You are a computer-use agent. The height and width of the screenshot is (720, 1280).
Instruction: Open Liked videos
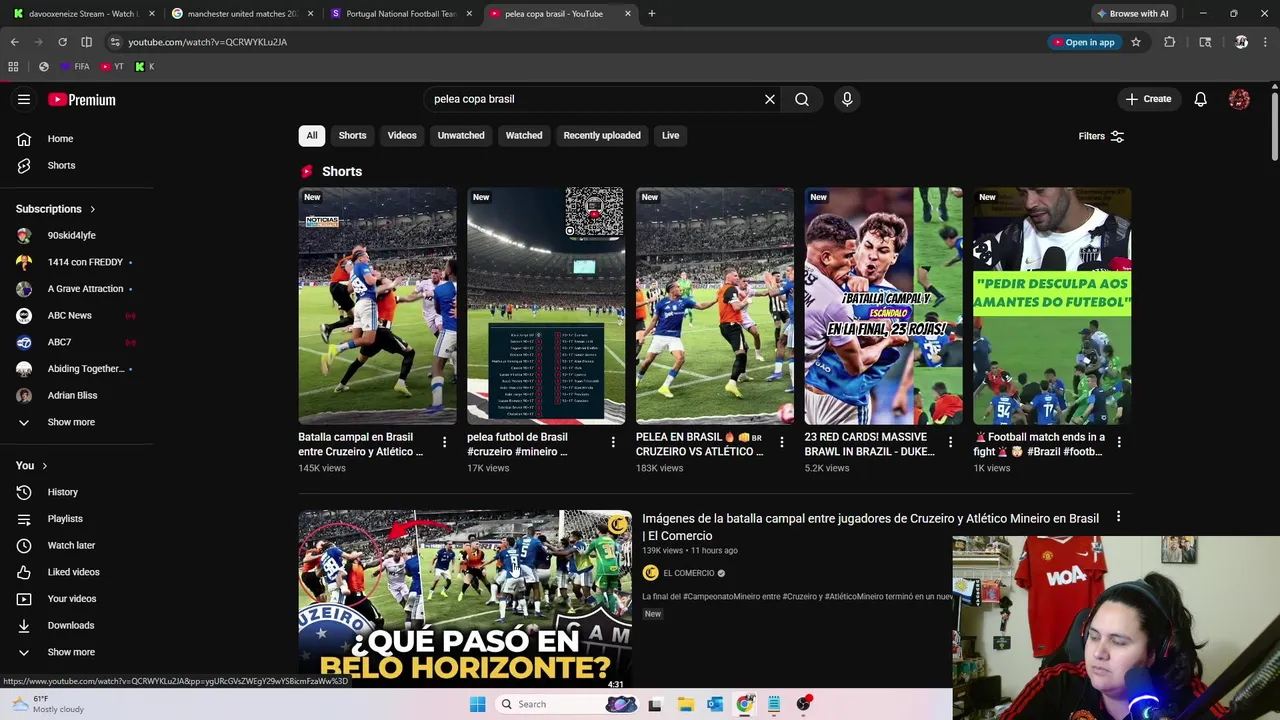coord(73,572)
